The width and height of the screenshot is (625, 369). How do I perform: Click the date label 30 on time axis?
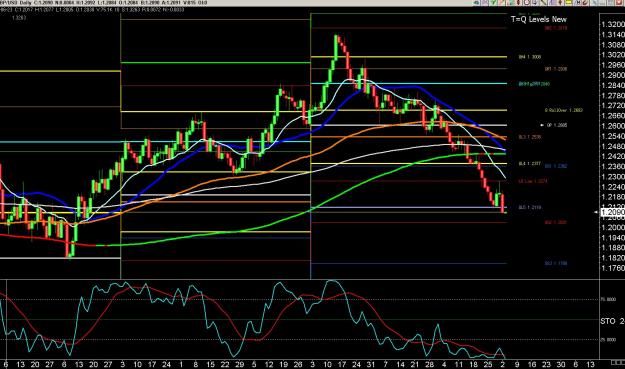[561, 364]
